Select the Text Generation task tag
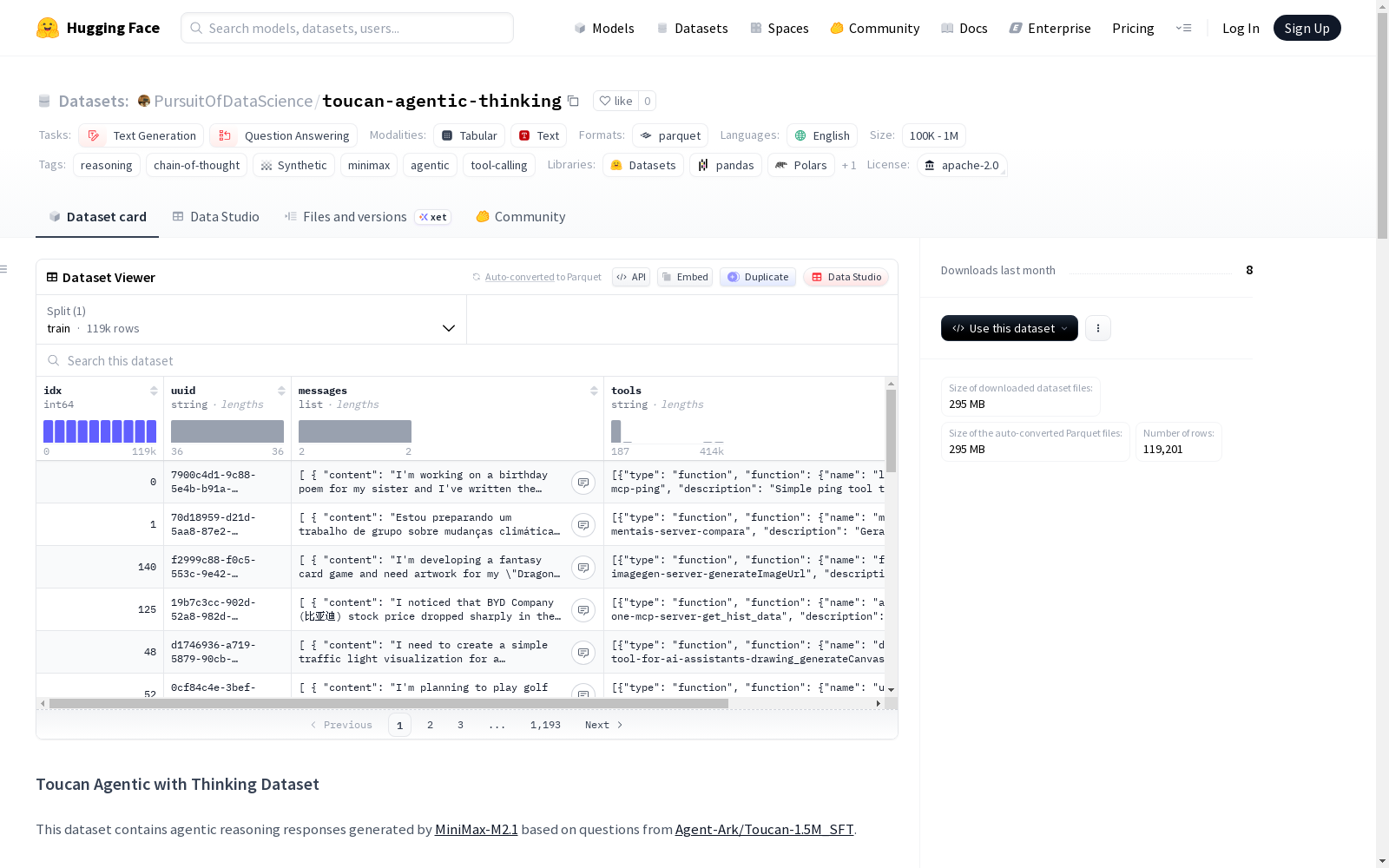Screen dimensions: 1389x868 point(141,135)
